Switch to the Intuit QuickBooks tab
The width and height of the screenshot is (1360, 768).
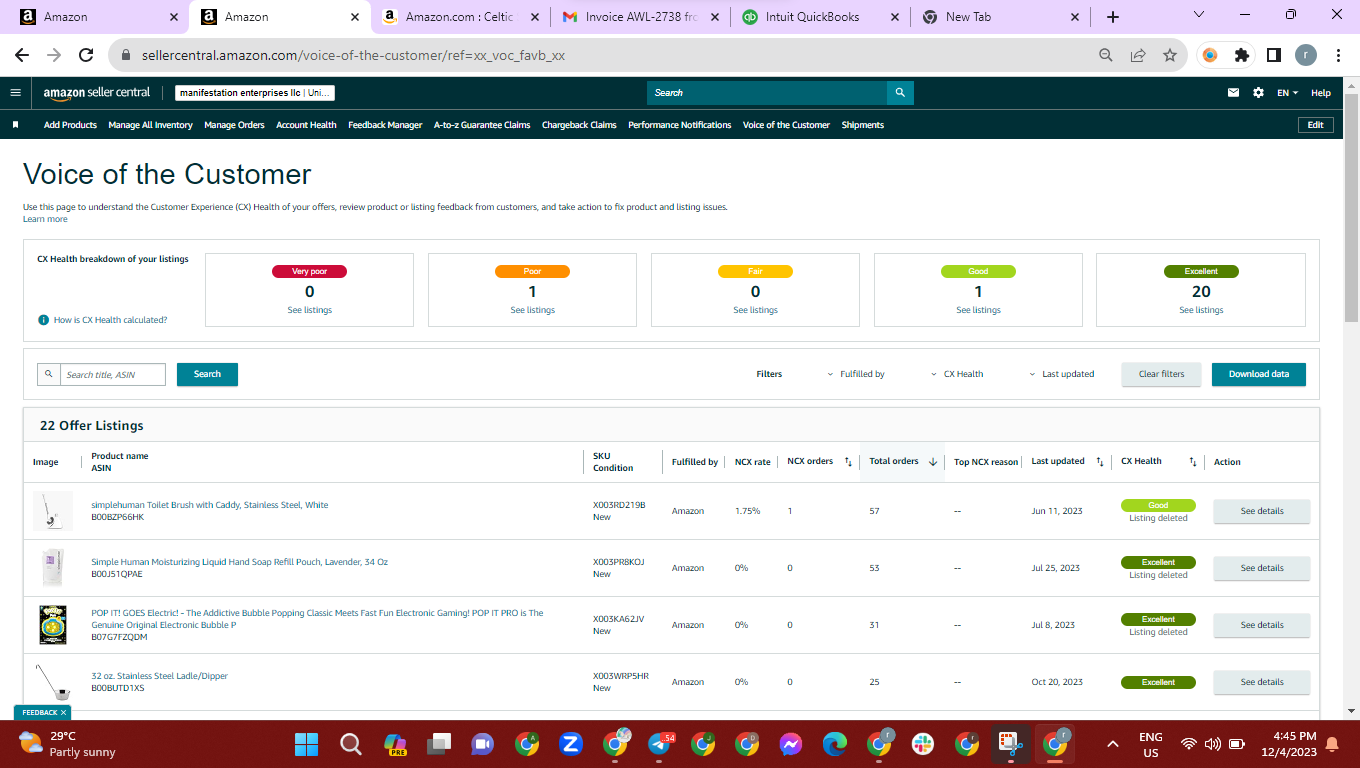(x=820, y=17)
